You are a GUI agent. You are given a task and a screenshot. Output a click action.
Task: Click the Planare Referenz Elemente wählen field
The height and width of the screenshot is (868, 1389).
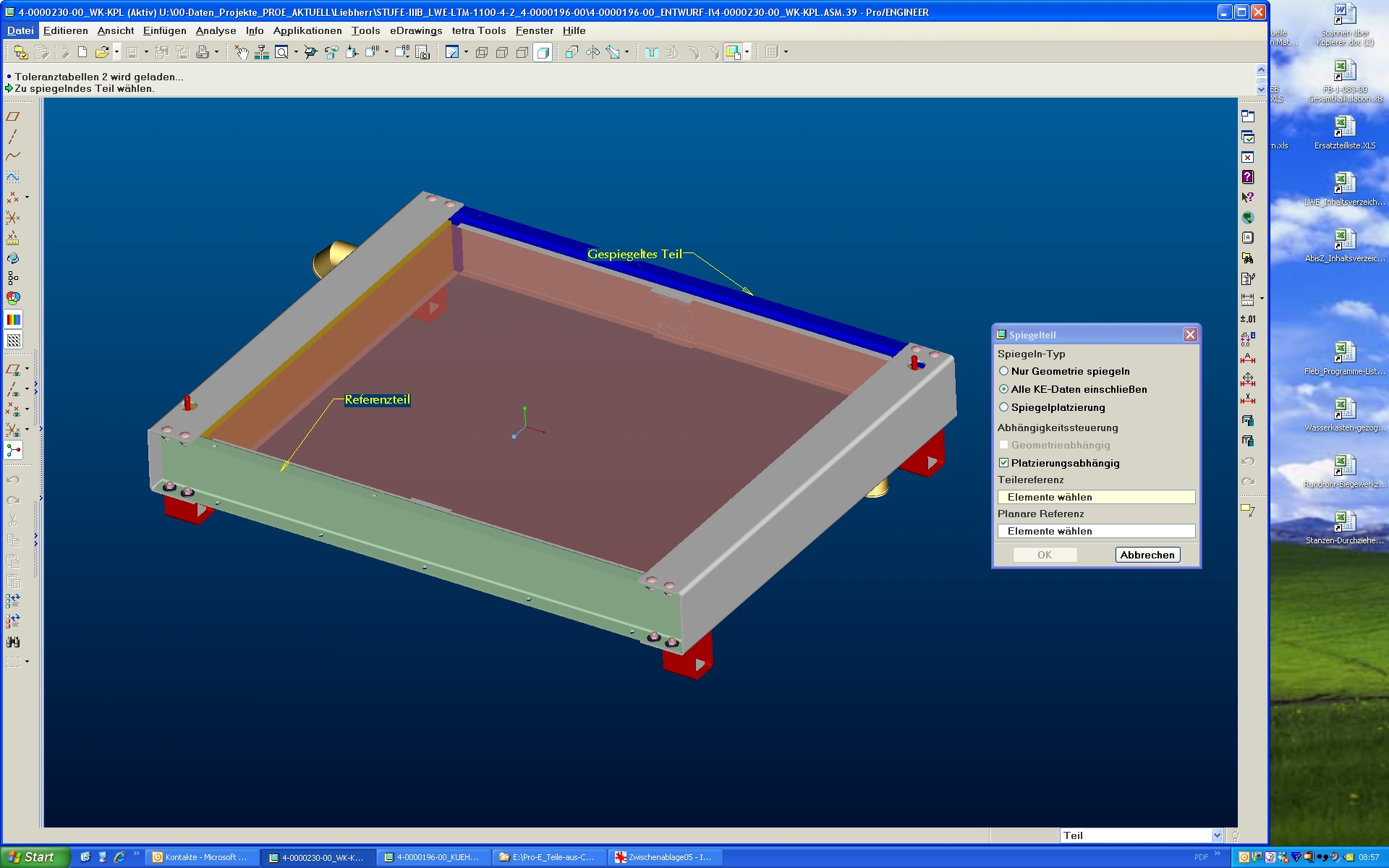[x=1095, y=531]
